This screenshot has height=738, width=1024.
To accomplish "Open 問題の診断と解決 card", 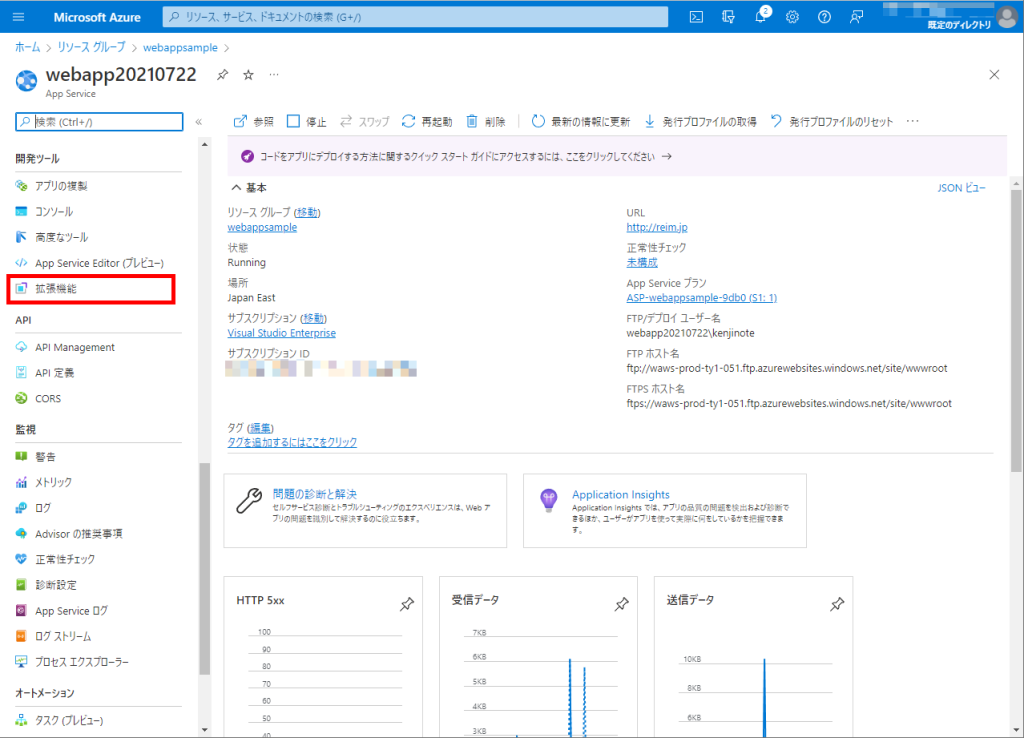I will pos(365,511).
